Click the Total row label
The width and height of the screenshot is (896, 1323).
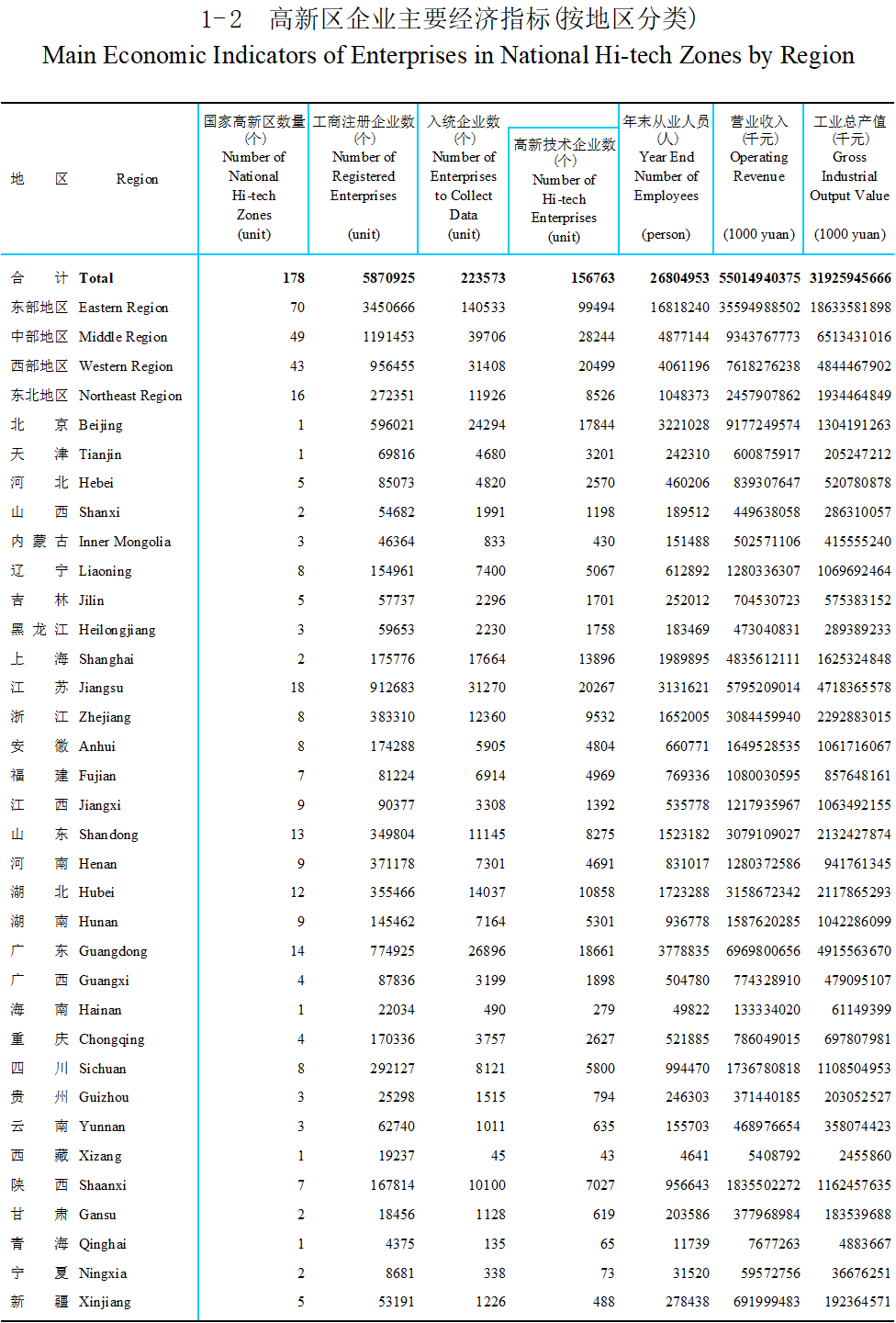point(95,278)
